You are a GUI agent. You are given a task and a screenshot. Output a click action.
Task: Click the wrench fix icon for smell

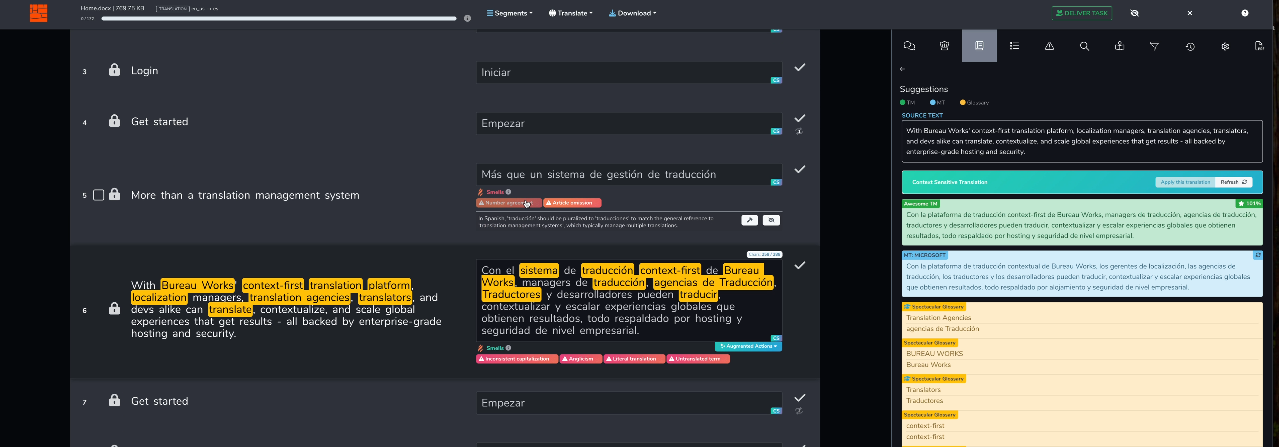tap(750, 220)
